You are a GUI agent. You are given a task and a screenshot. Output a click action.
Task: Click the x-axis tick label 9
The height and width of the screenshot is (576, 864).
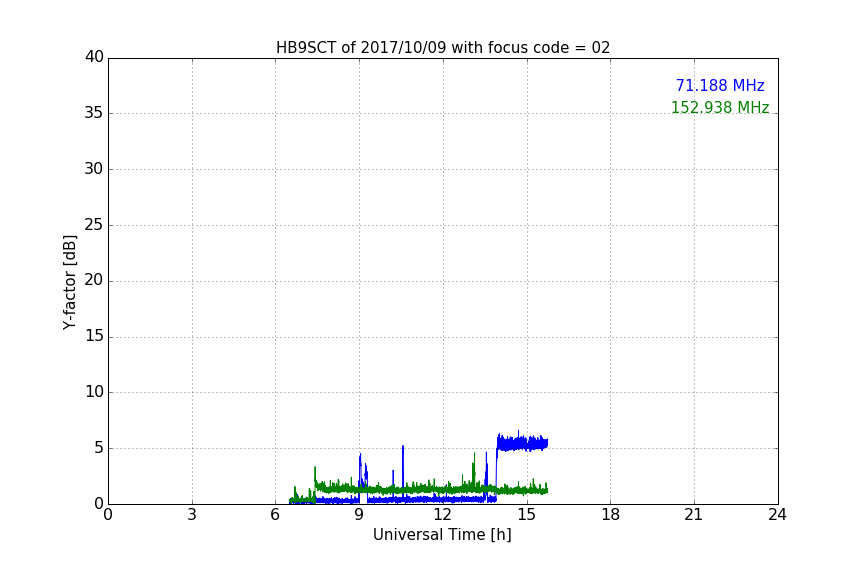coord(359,515)
